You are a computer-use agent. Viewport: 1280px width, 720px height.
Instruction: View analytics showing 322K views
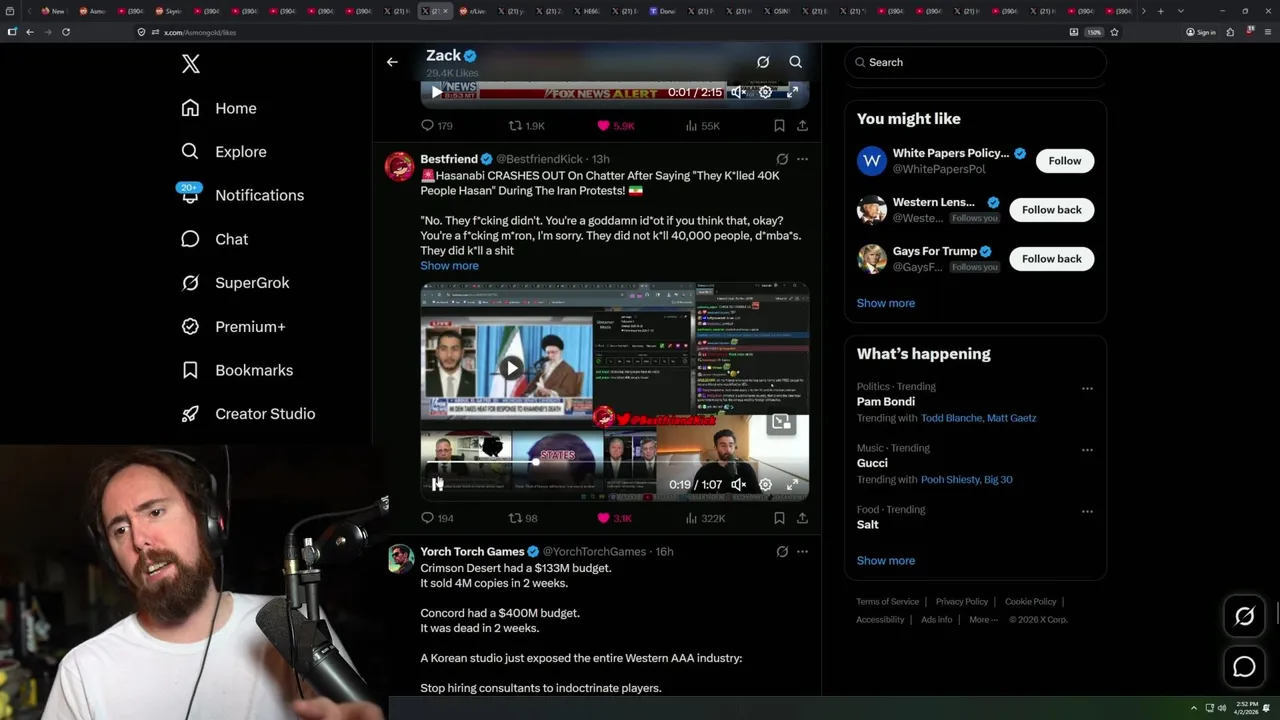[x=705, y=518]
